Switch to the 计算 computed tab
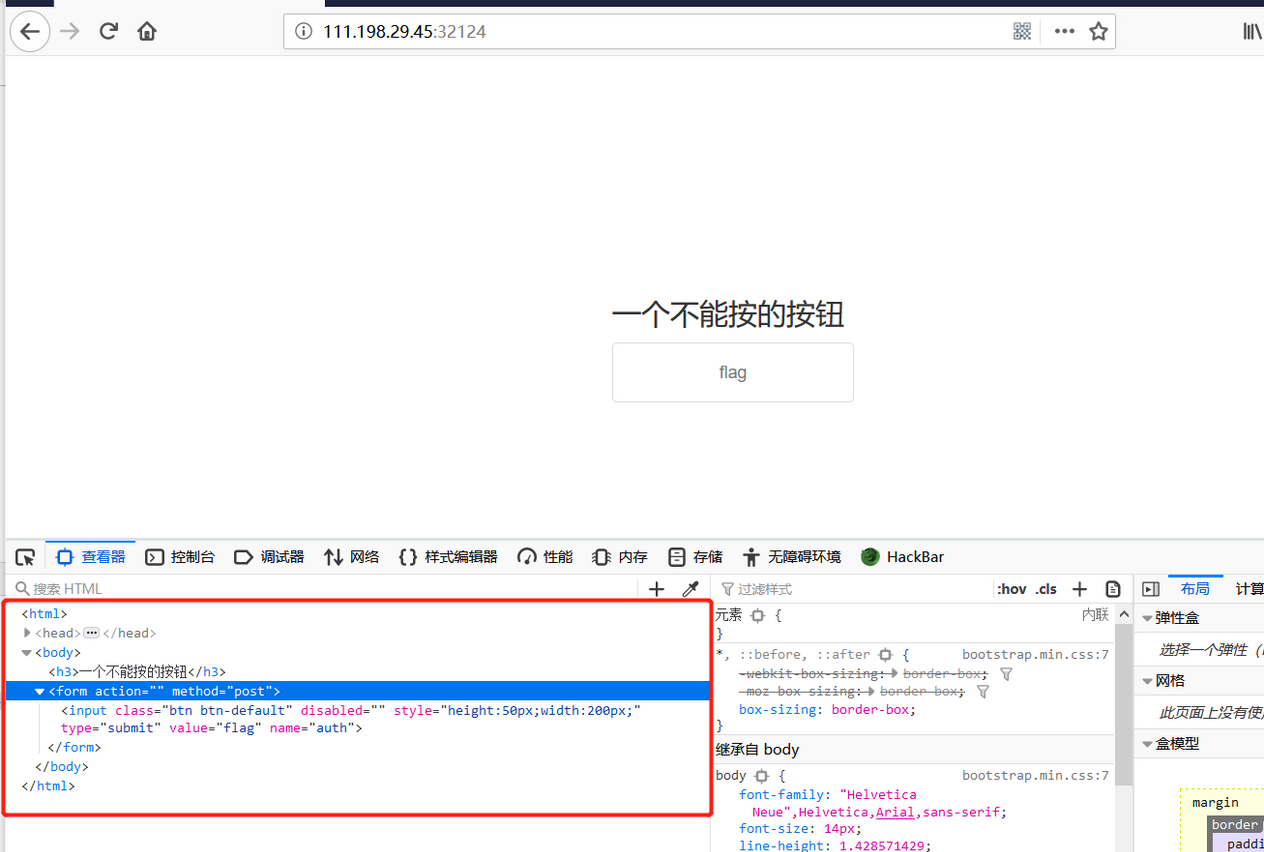Image resolution: width=1264 pixels, height=852 pixels. point(1249,589)
